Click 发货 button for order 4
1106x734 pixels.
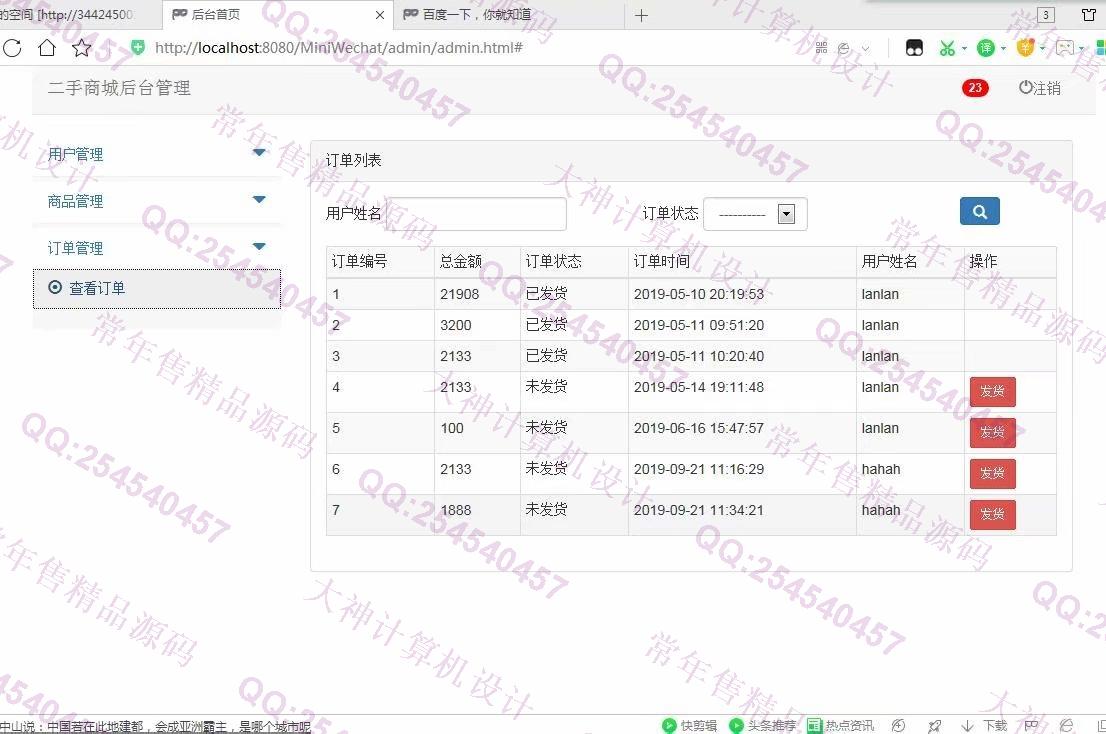pos(992,391)
